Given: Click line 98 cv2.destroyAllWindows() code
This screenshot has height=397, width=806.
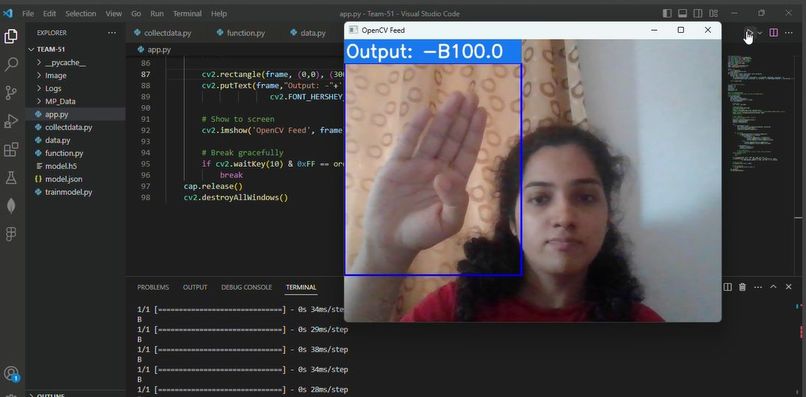Looking at the screenshot, I should click(236, 197).
